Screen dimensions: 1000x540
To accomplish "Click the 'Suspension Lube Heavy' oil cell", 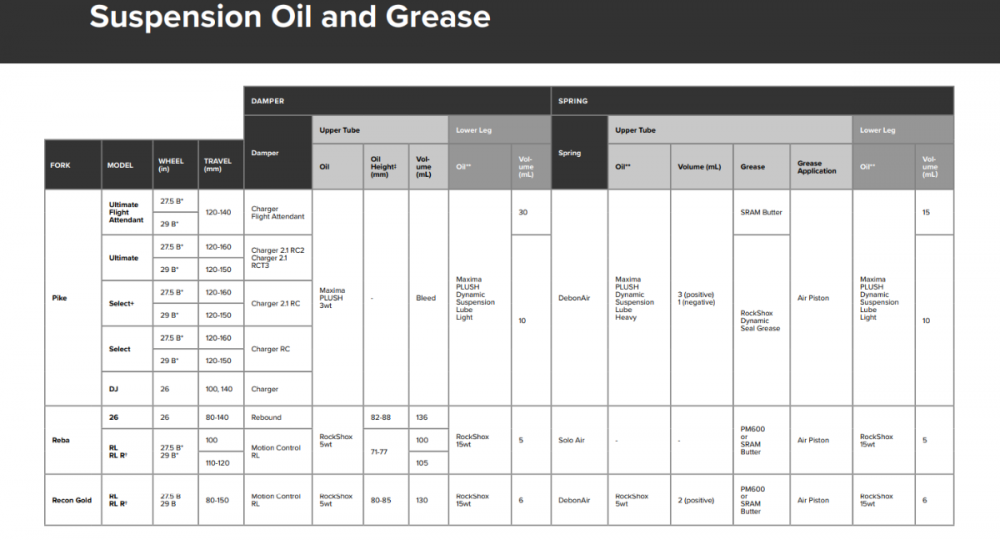I will (x=639, y=298).
